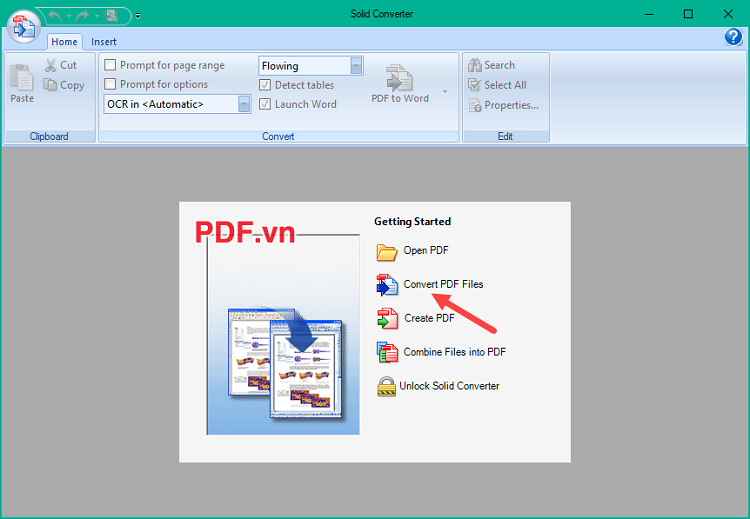Click the Combine Files into PDF icon
750x519 pixels.
pos(387,353)
